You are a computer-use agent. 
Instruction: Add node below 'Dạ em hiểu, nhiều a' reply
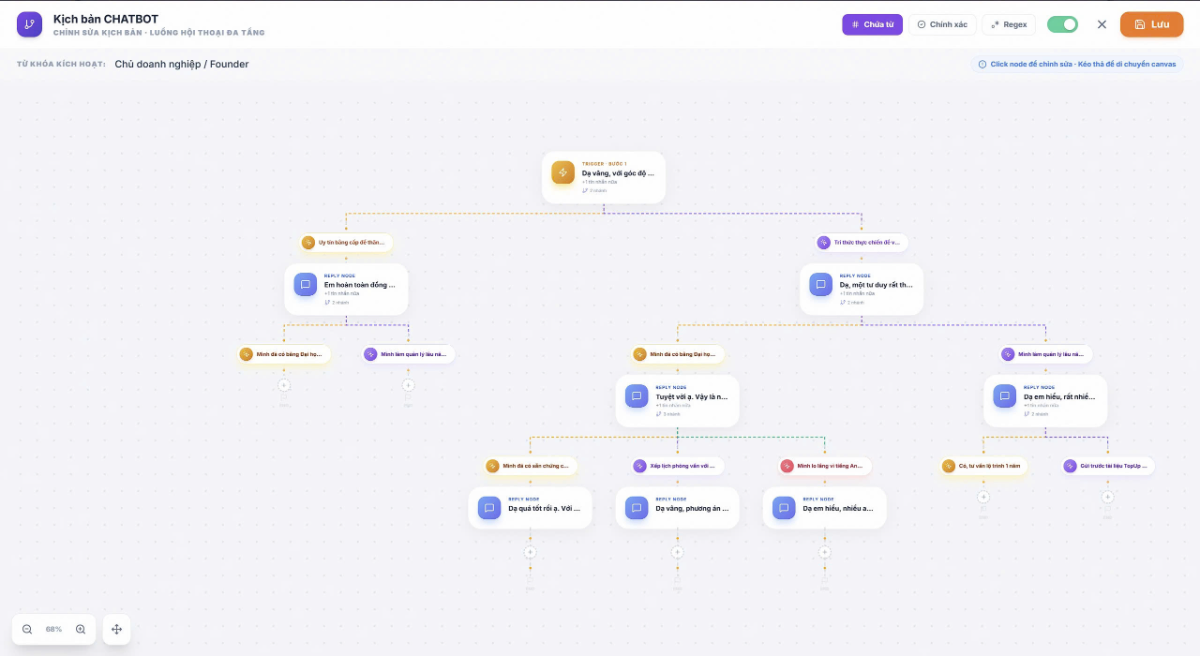[824, 552]
